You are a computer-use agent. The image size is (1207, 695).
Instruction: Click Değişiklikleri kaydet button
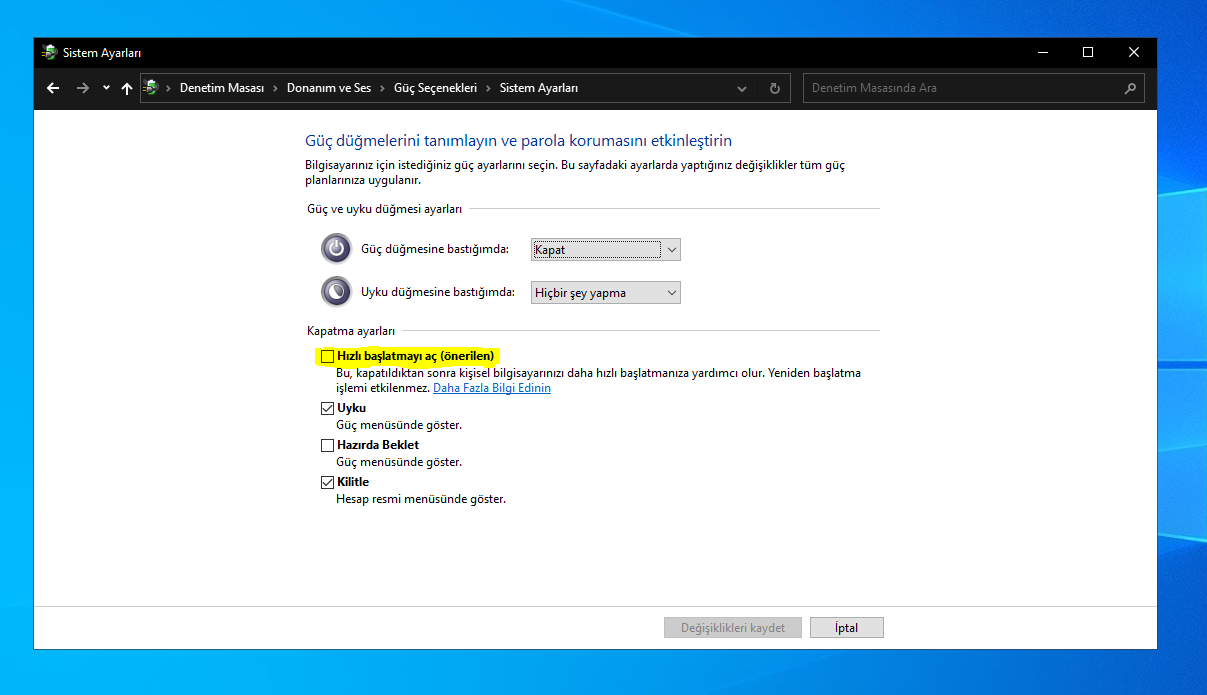click(x=733, y=628)
